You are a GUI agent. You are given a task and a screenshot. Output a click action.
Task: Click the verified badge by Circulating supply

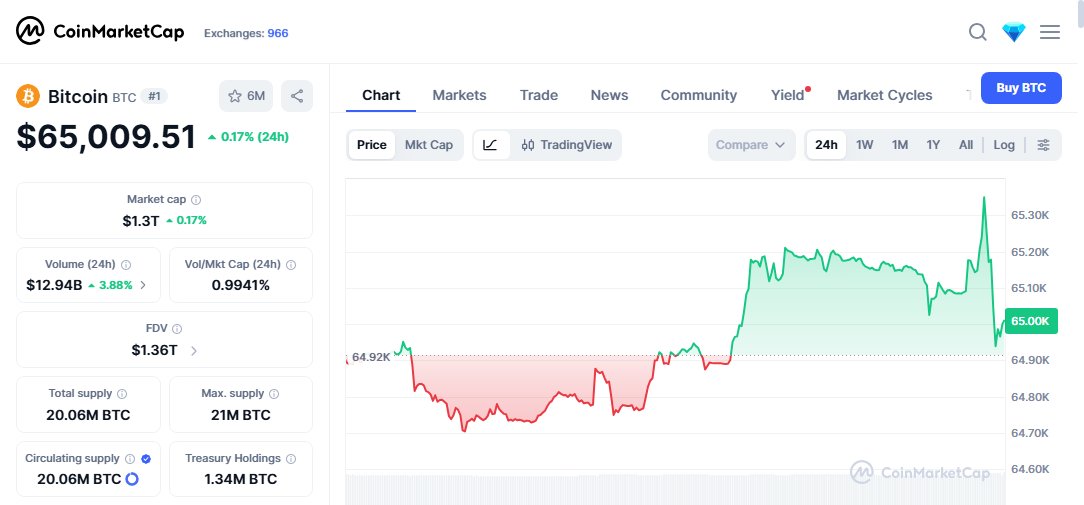point(146,459)
